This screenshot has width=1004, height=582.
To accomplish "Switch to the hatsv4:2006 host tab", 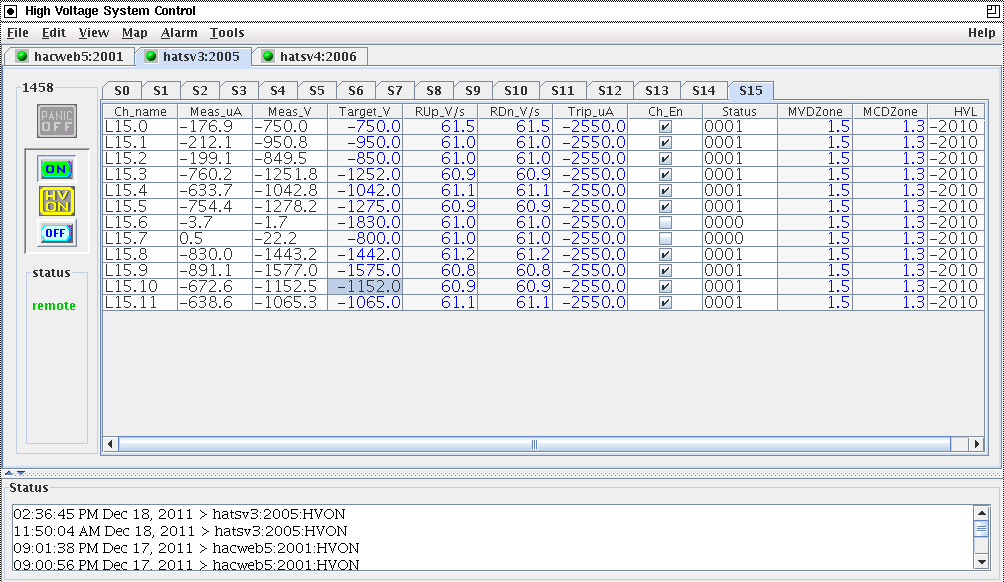I will coord(310,56).
